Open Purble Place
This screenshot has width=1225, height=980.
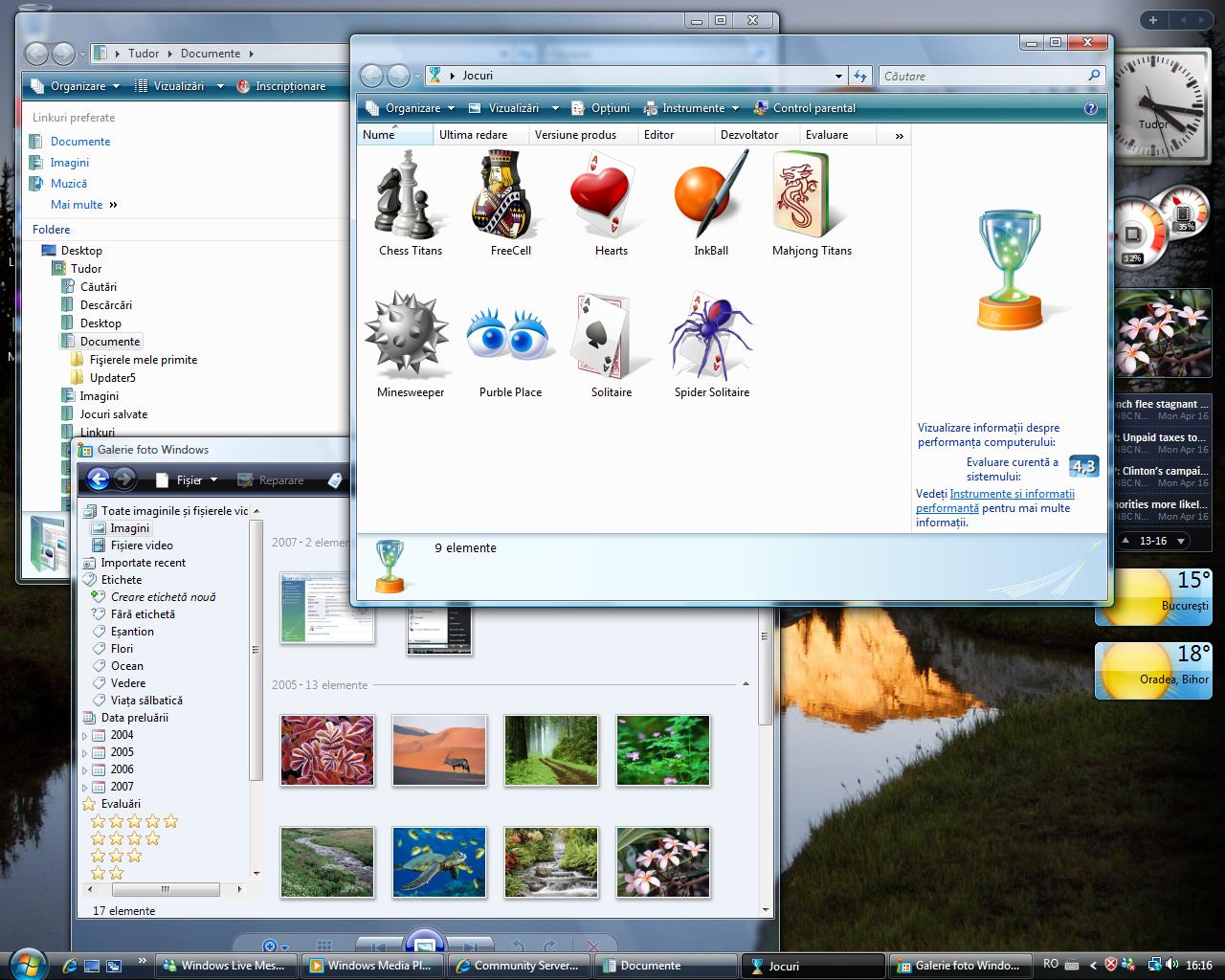(510, 337)
